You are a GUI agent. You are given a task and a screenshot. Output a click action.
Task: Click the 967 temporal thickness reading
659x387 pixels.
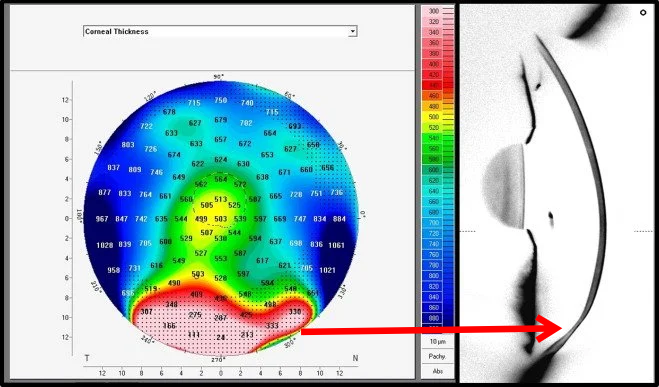102,219
